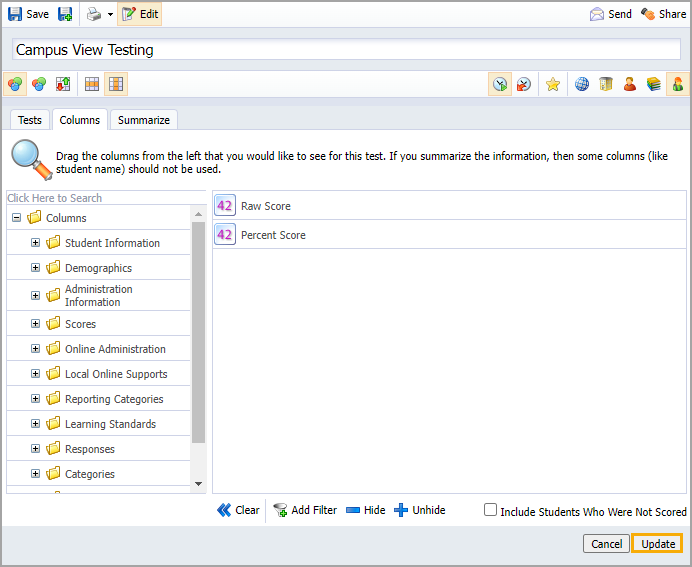Click the 42 icon beside Percent Score

coord(225,234)
